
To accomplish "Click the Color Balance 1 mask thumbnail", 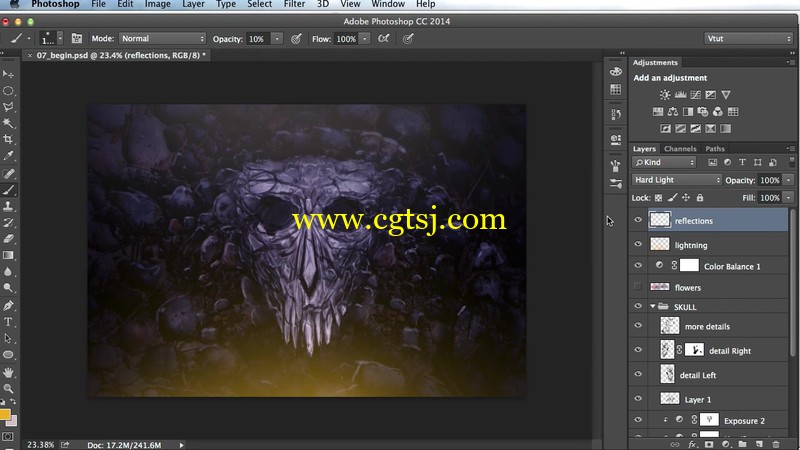I will point(689,265).
